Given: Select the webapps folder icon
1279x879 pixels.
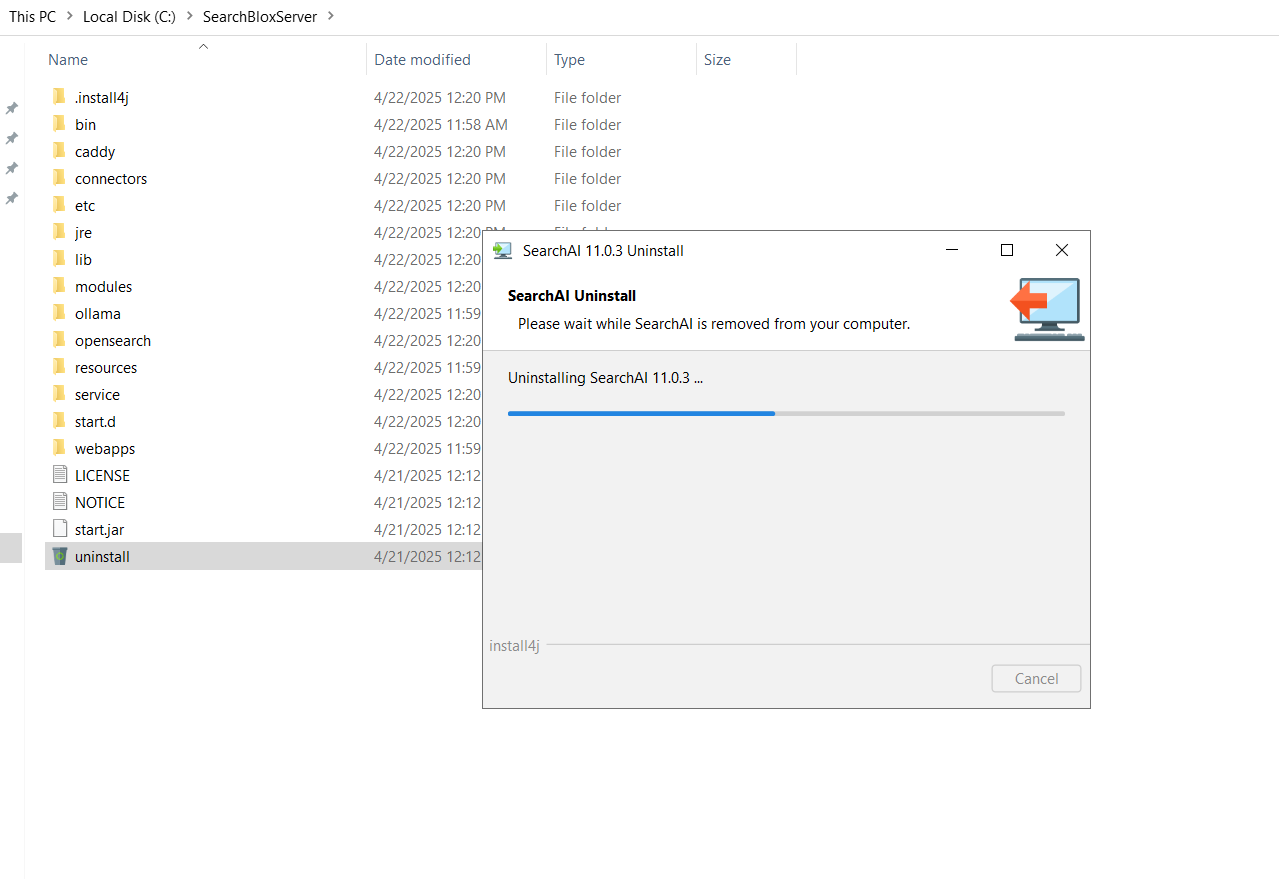Looking at the screenshot, I should 59,448.
